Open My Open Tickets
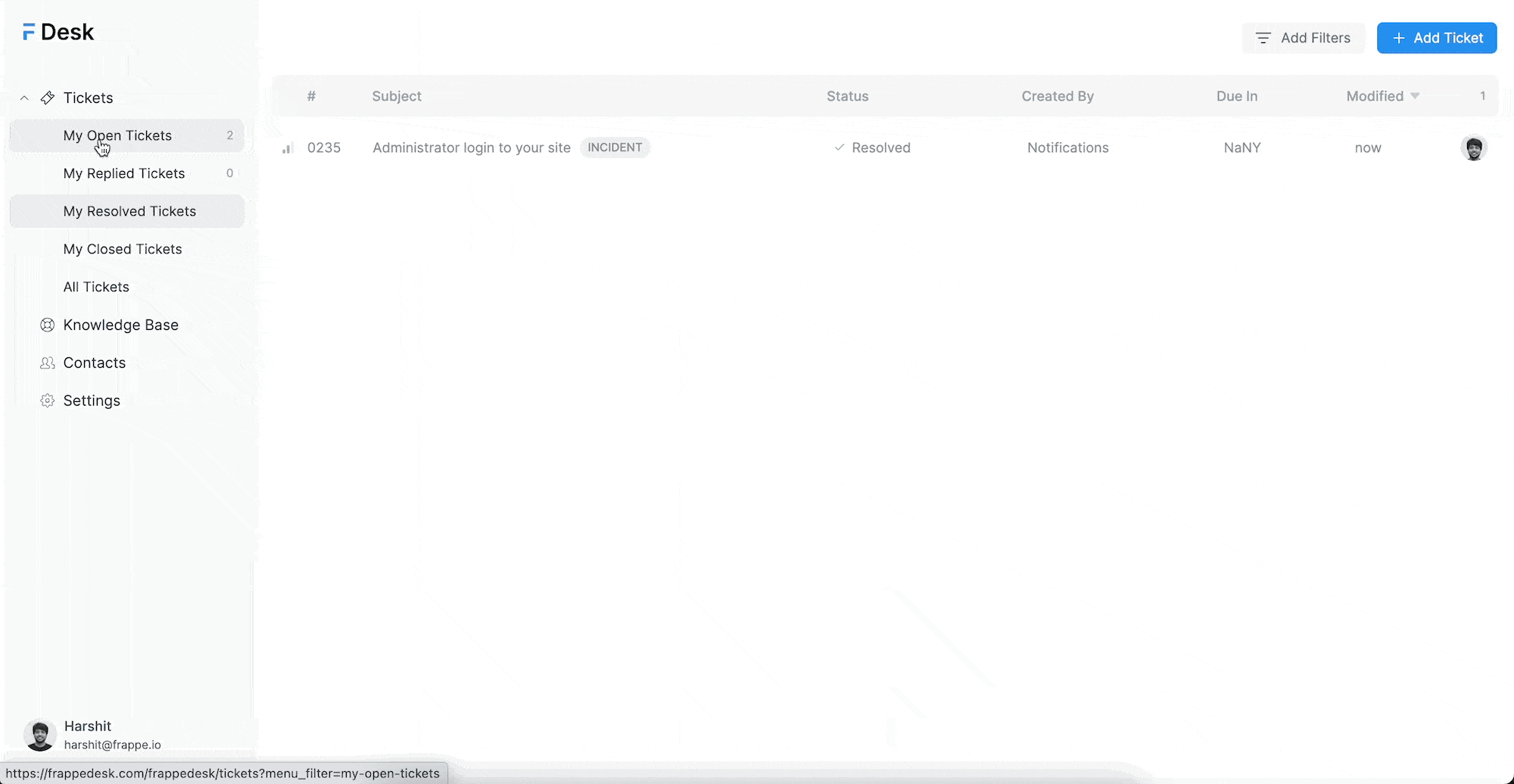 [127, 135]
